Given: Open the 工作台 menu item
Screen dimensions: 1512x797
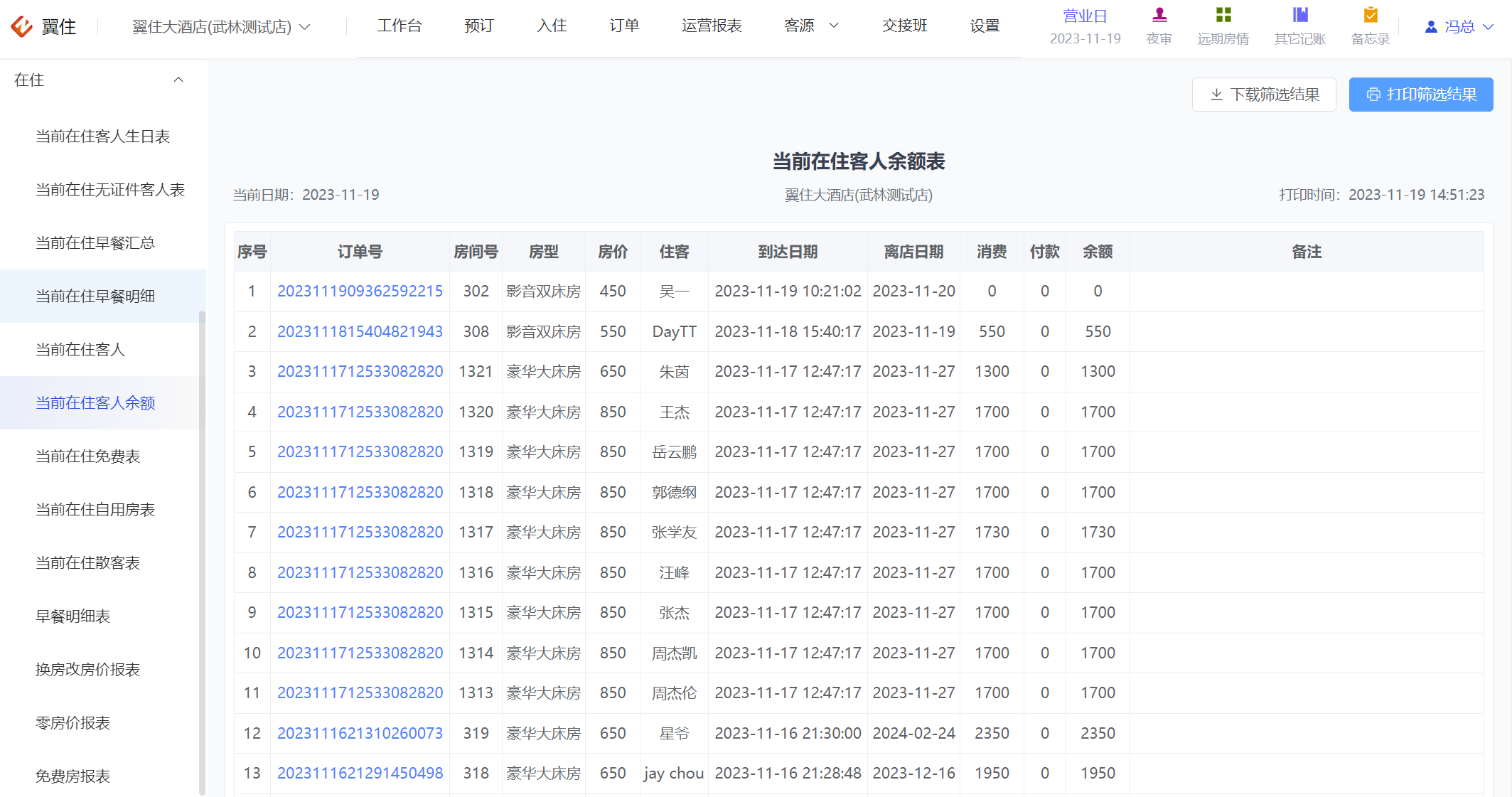Looking at the screenshot, I should pyautogui.click(x=400, y=26).
